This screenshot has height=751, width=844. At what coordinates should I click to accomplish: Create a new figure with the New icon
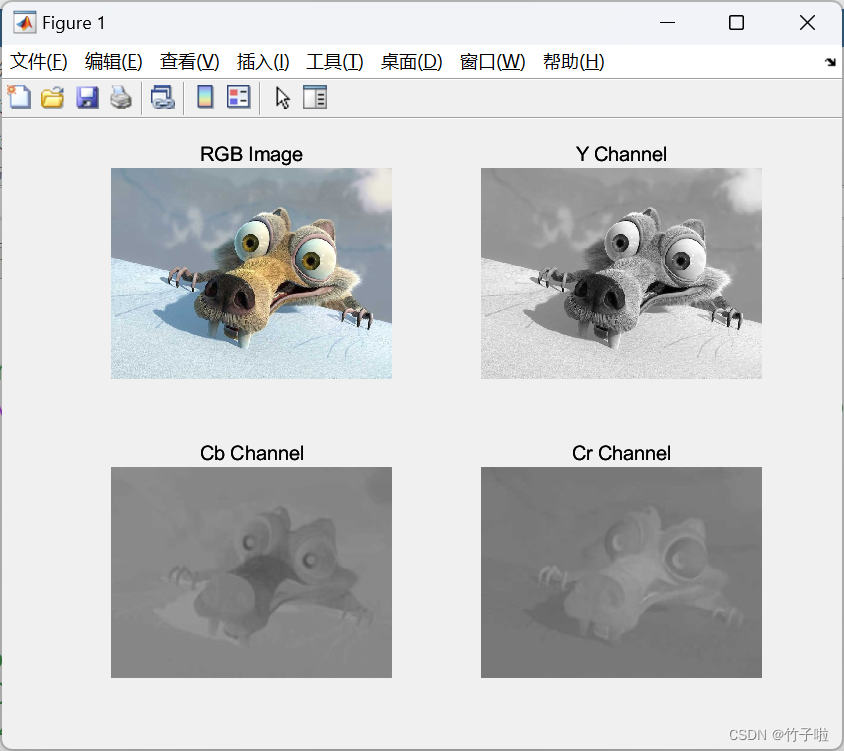[x=19, y=97]
